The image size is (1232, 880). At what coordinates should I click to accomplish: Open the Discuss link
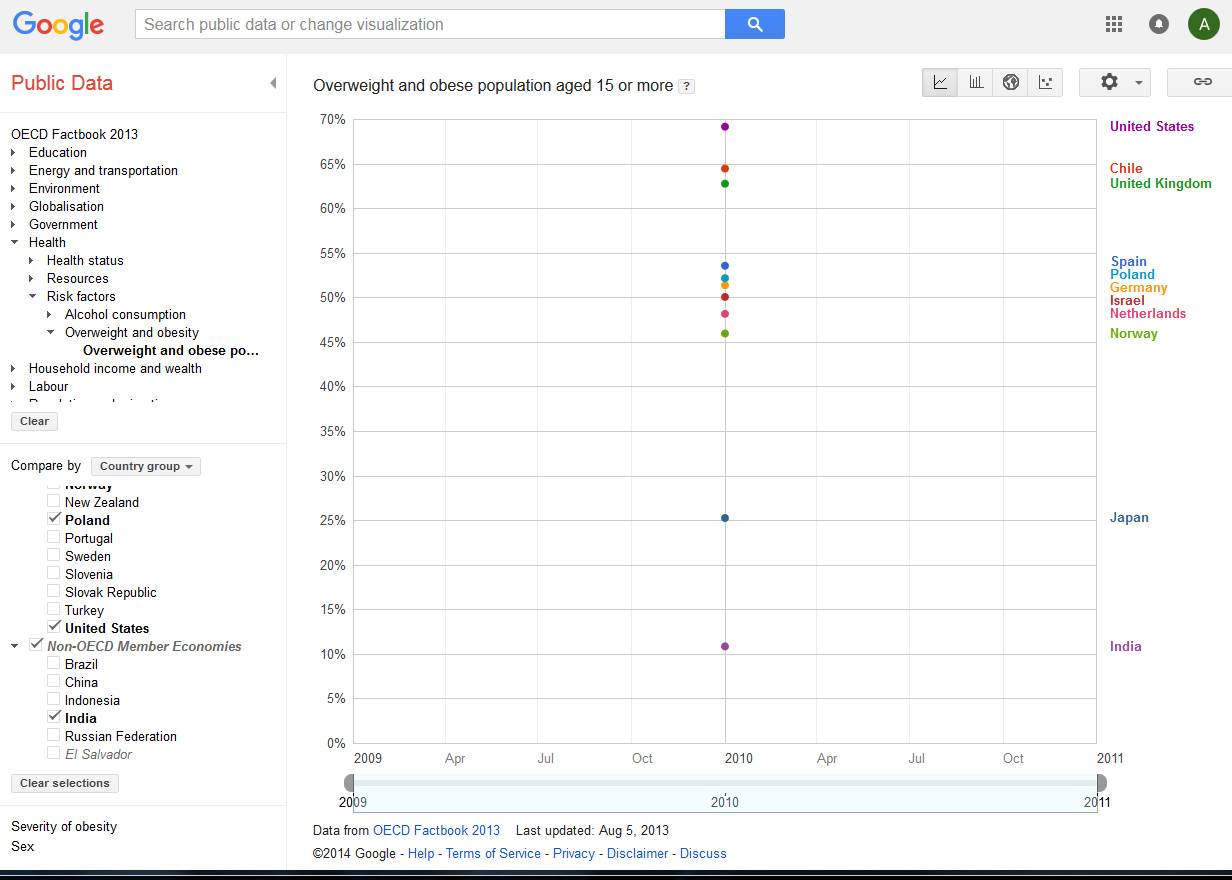(x=703, y=853)
